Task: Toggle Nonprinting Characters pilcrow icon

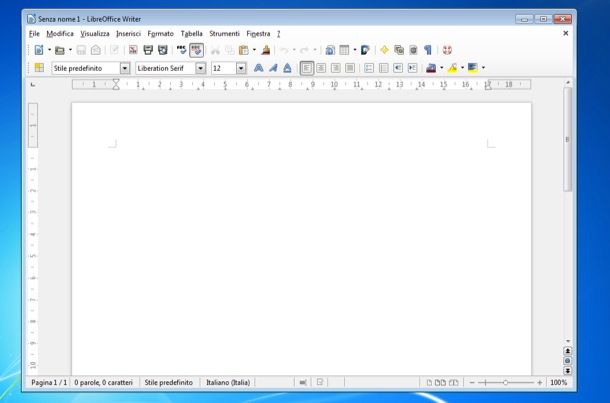Action: 428,50
